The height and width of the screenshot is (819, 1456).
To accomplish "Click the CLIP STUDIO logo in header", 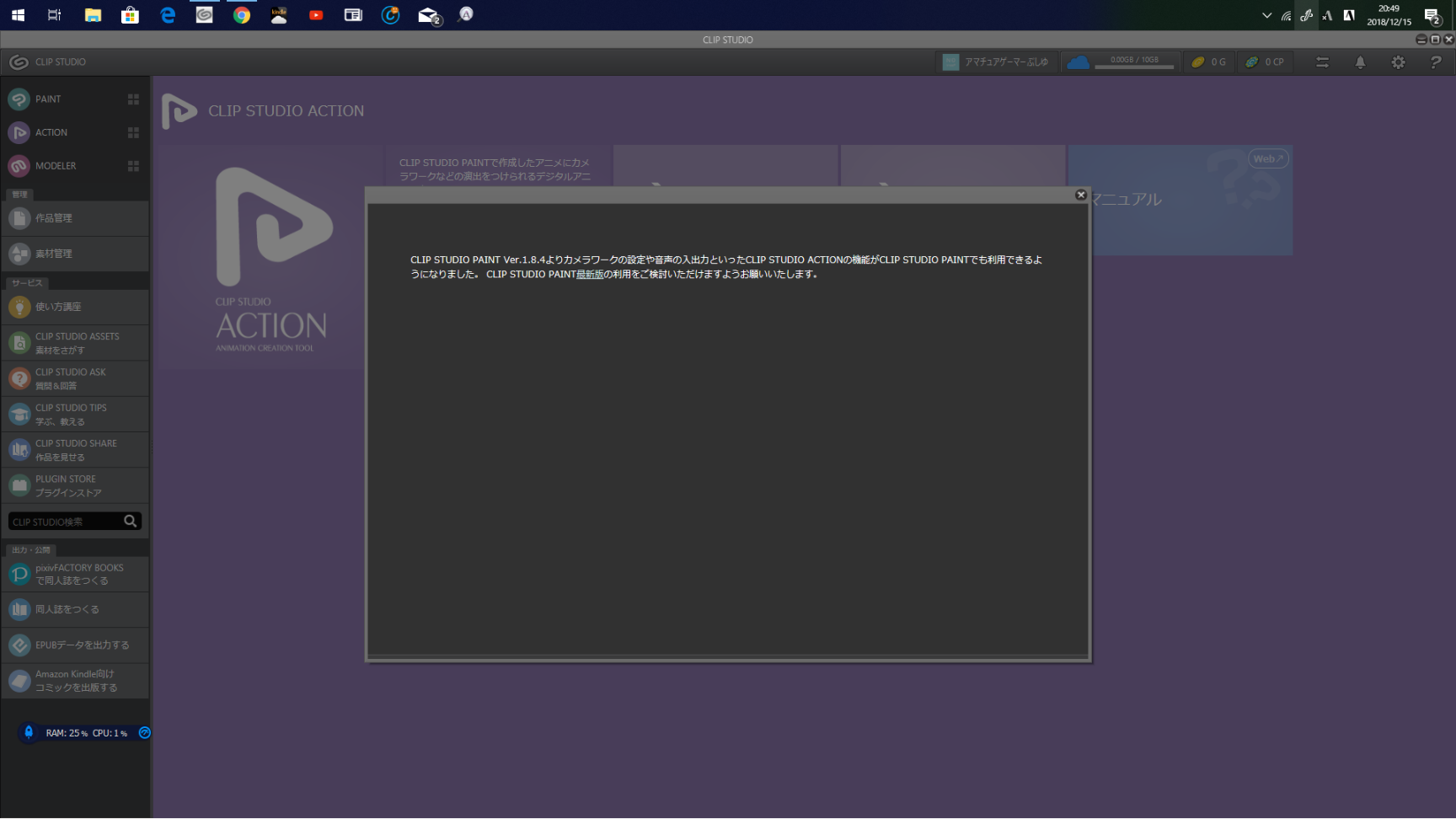I will (x=47, y=62).
